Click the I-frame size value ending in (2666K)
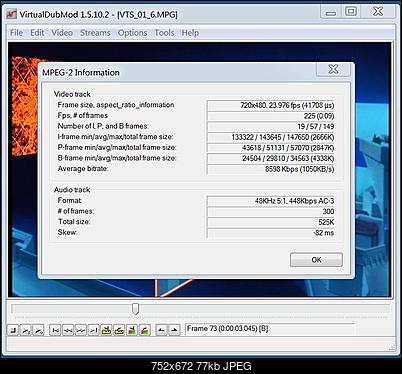The image size is (402, 374). [271, 137]
